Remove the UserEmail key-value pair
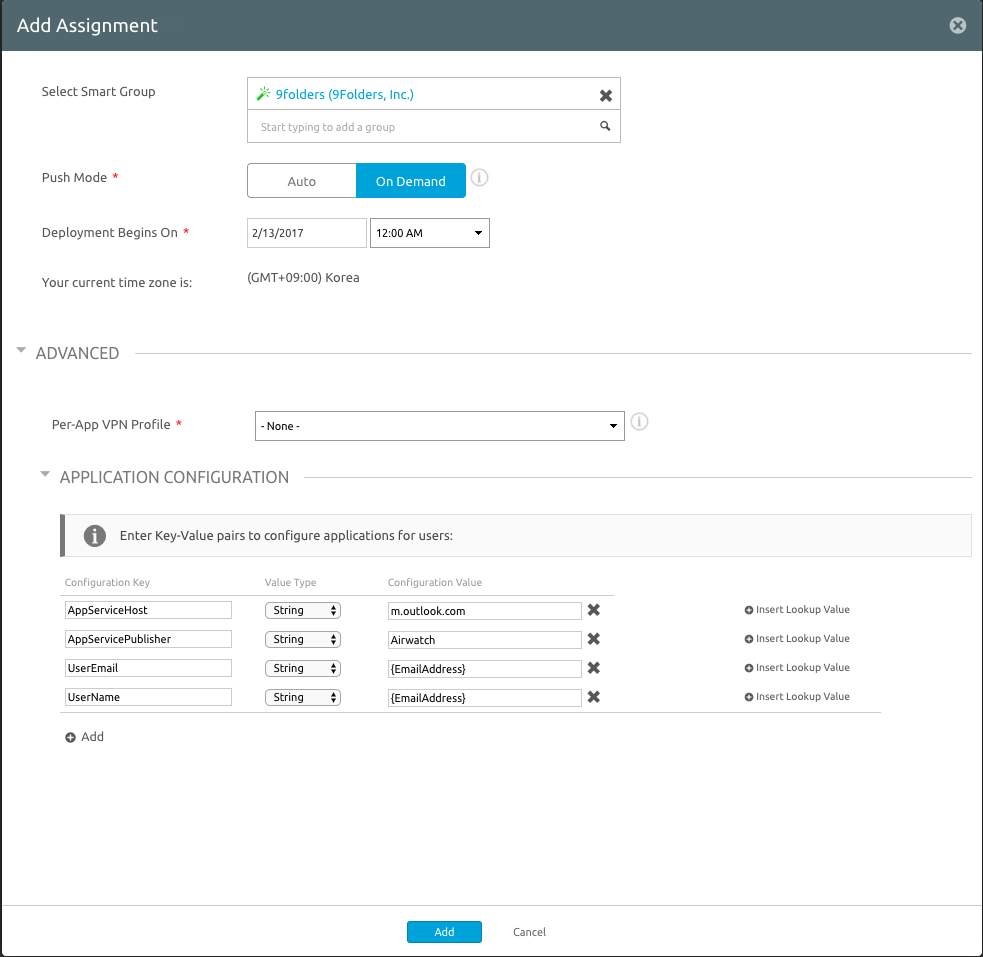 point(593,668)
